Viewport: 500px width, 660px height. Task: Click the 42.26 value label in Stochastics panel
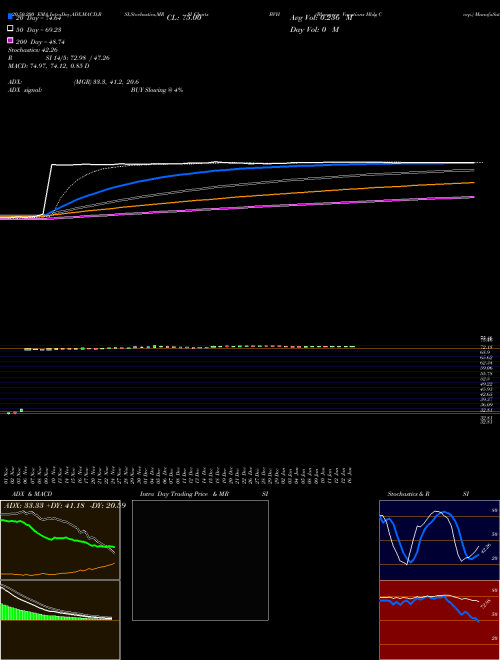point(486,548)
